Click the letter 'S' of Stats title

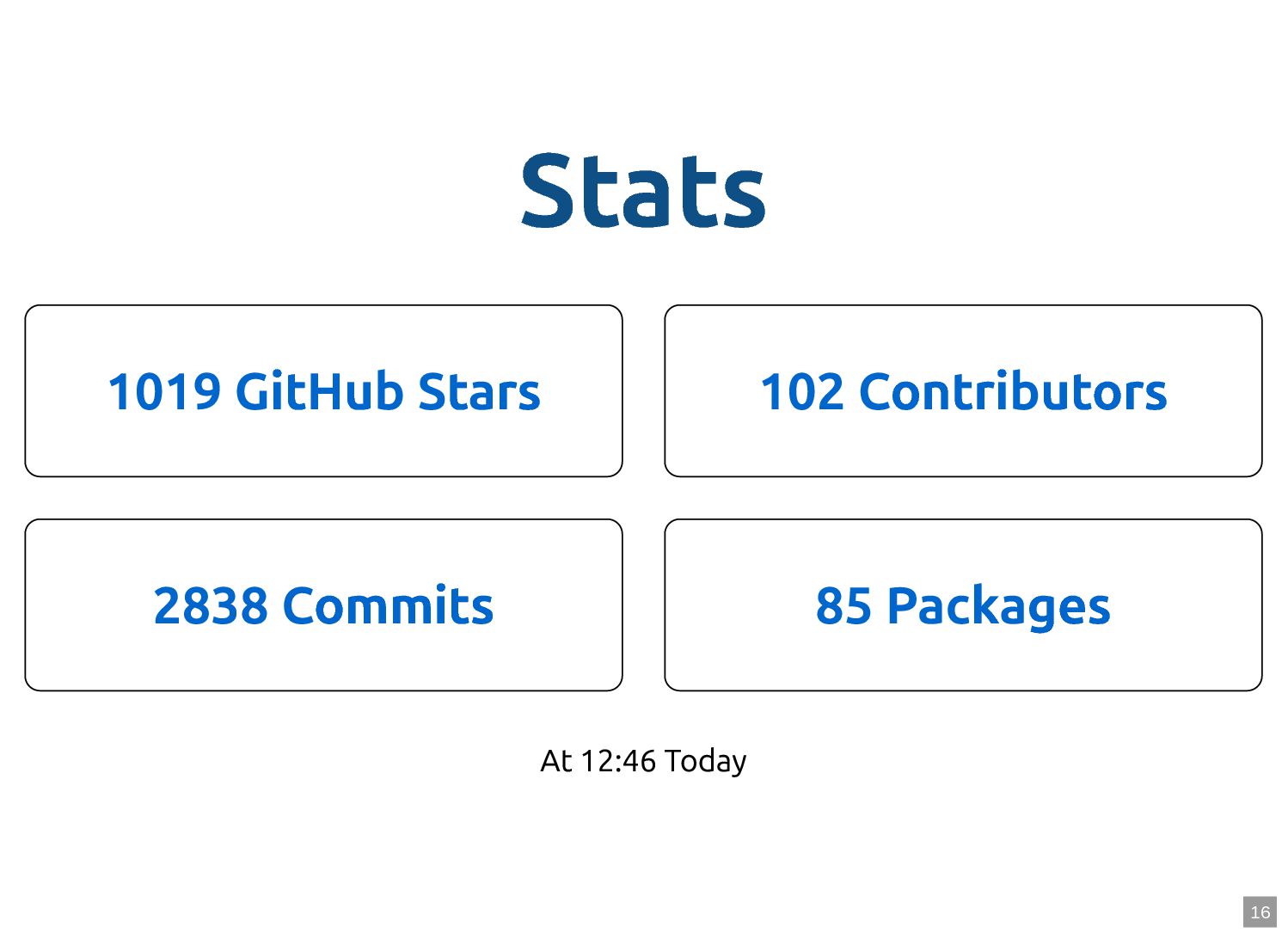click(x=547, y=190)
